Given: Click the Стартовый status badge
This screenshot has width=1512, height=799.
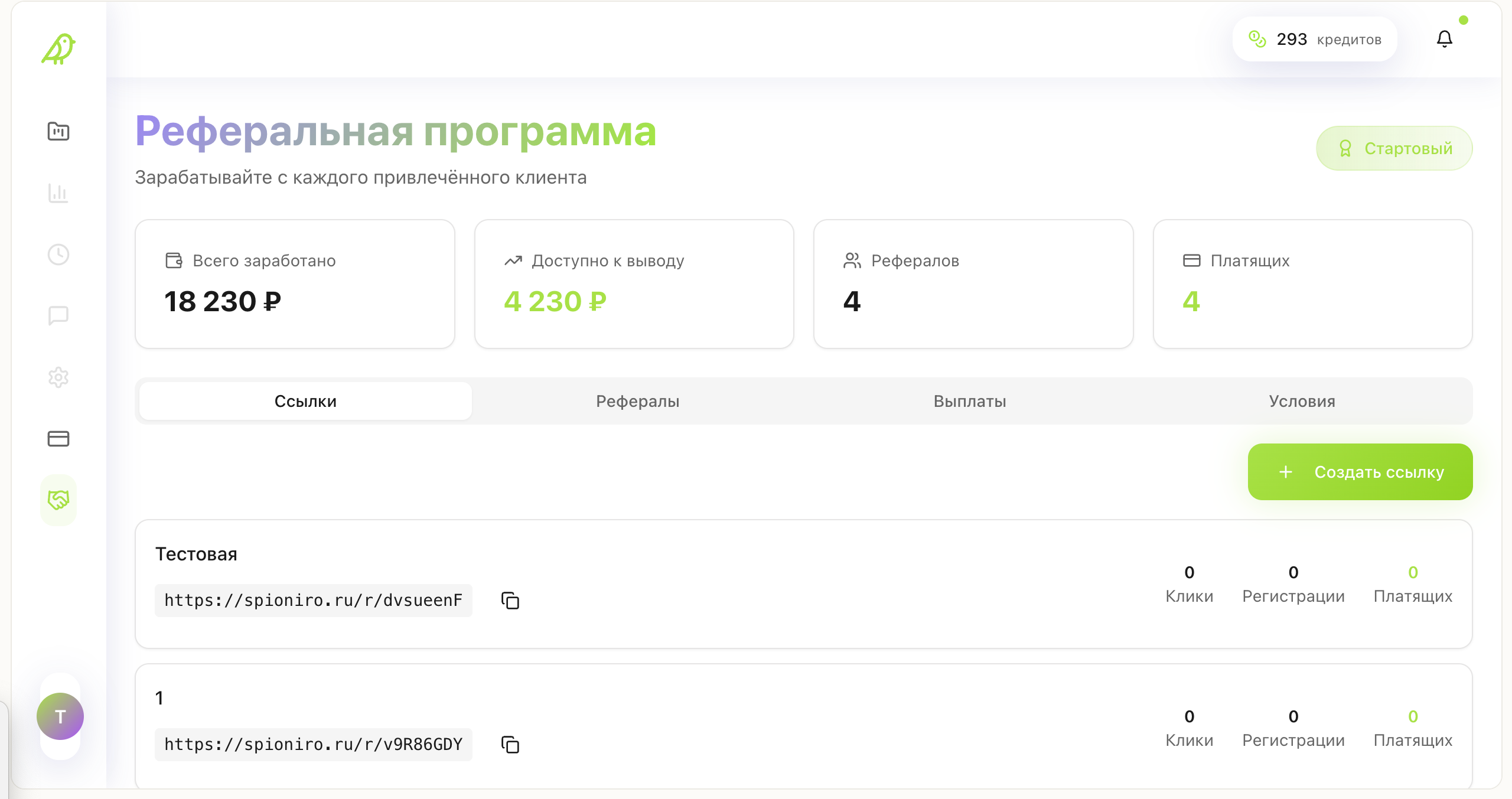Looking at the screenshot, I should tap(1394, 148).
